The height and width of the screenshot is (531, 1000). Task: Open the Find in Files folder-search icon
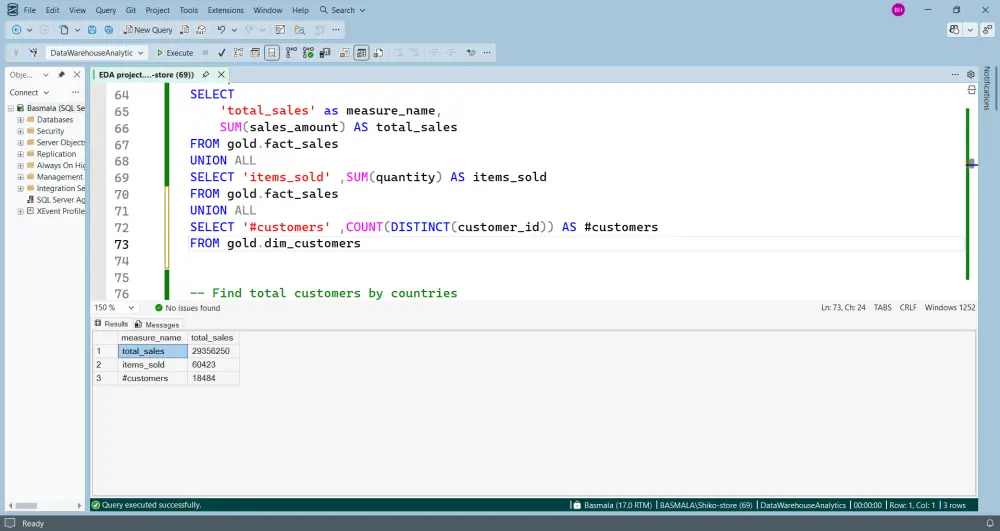tap(300, 30)
